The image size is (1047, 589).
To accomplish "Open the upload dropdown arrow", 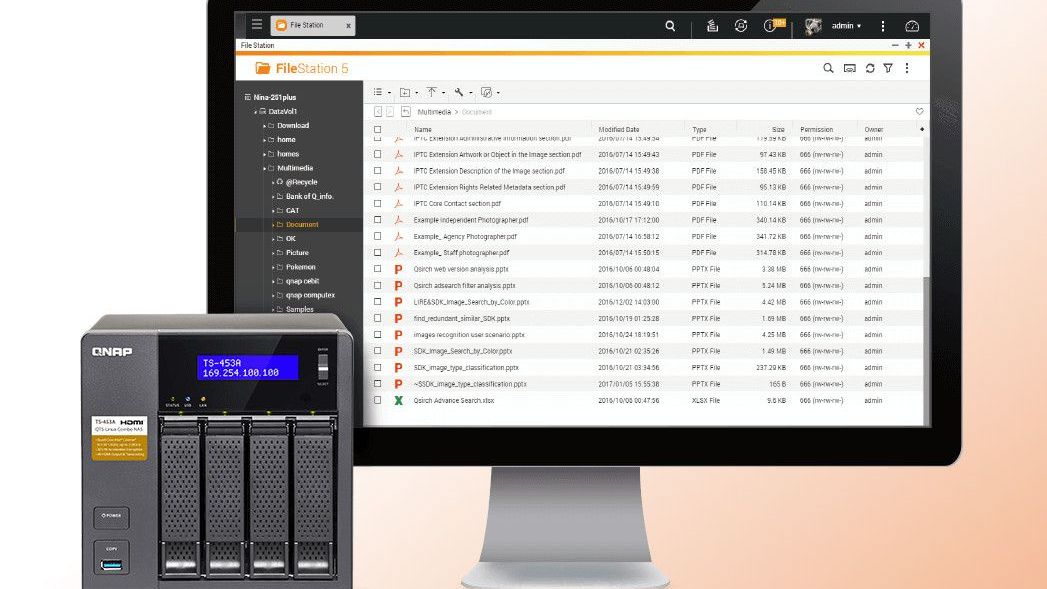I will pyautogui.click(x=443, y=93).
